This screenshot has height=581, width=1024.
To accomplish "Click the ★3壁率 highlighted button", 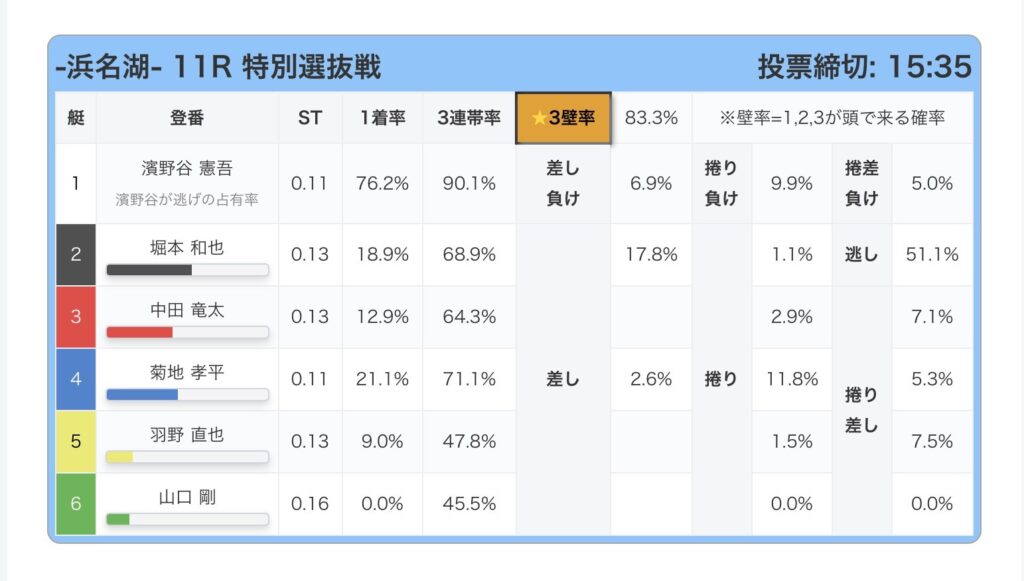I will [x=563, y=118].
